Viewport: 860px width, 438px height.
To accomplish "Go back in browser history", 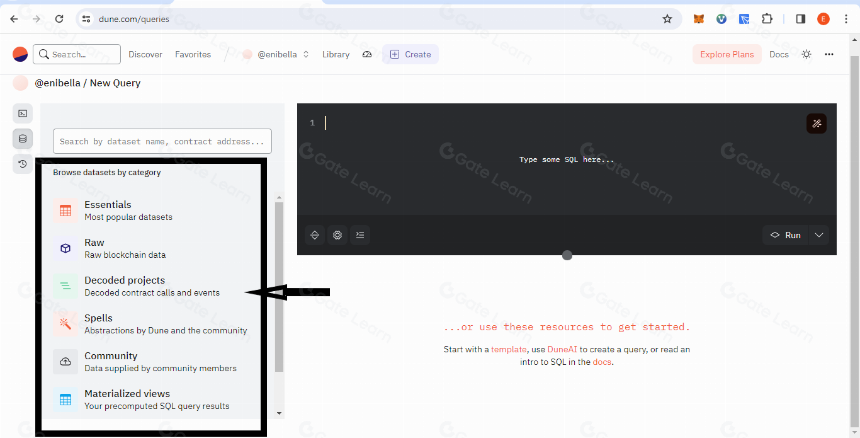I will (x=14, y=19).
